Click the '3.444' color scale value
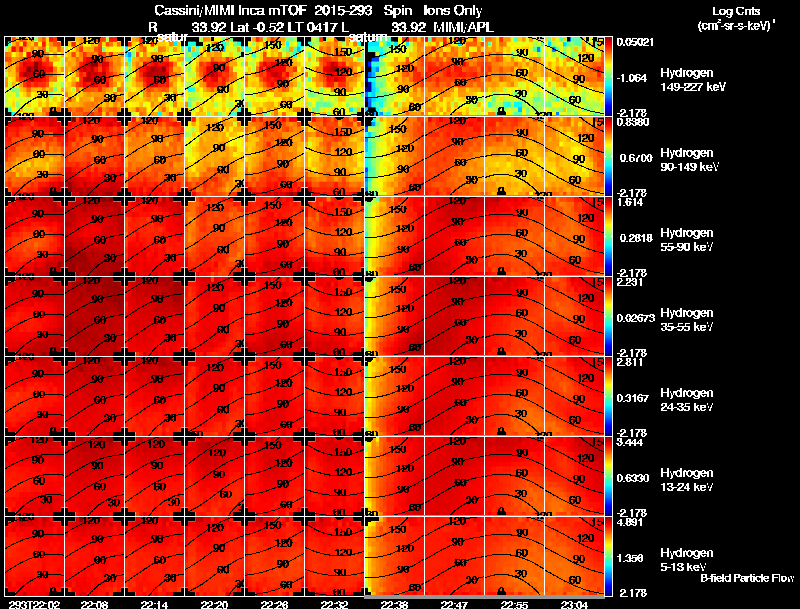 [x=630, y=442]
